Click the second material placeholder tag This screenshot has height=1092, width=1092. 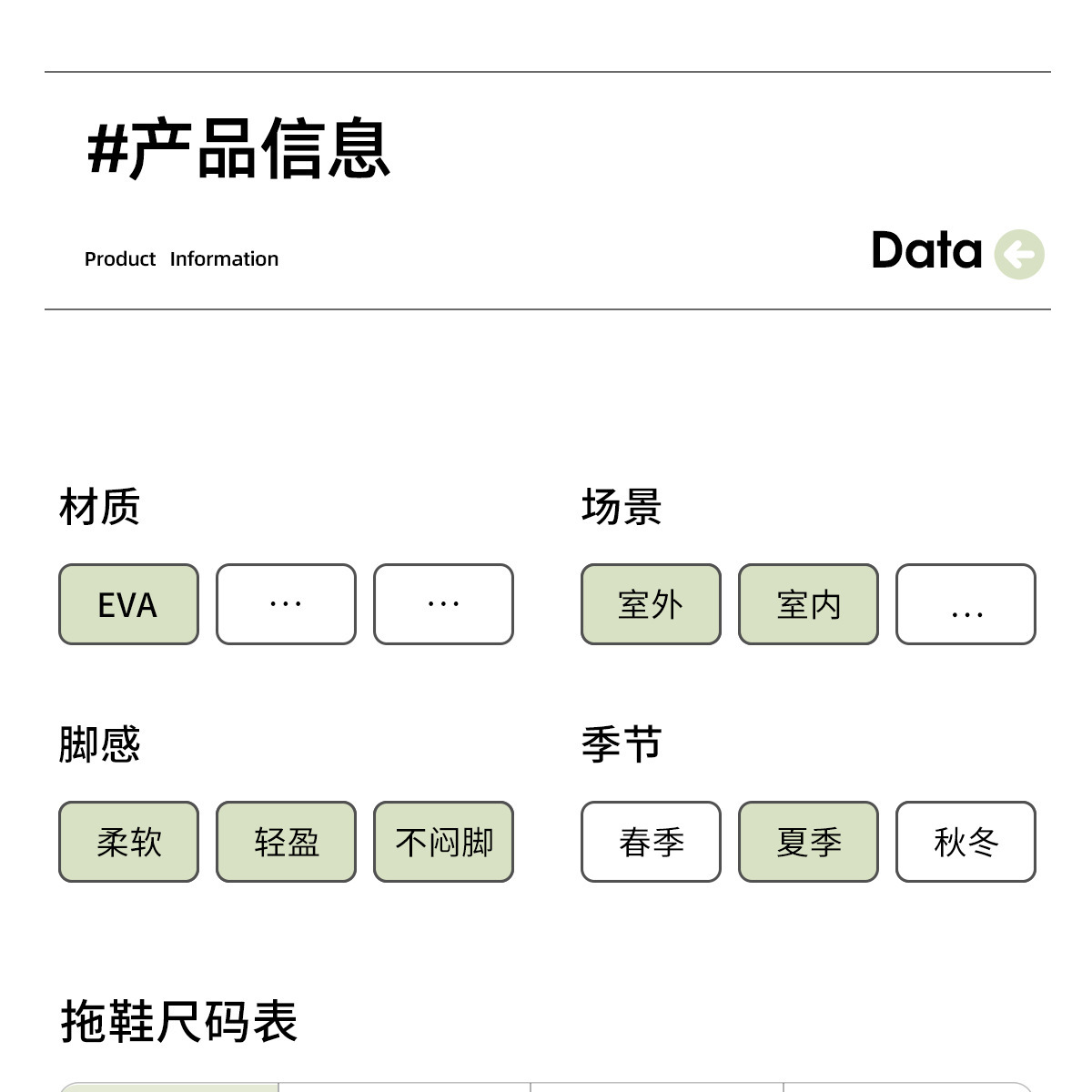286,604
